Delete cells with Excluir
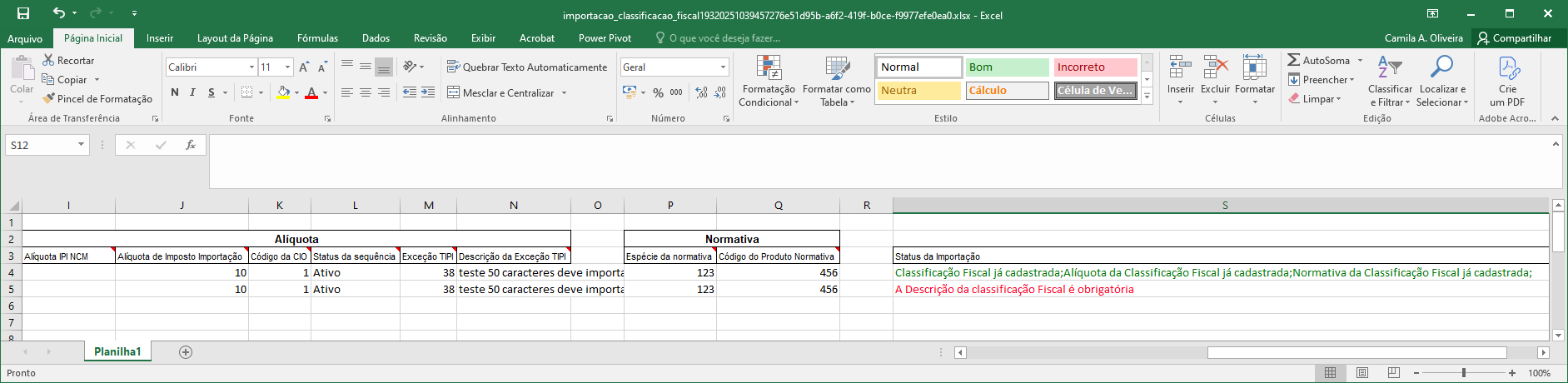The image size is (1568, 383). (1215, 81)
